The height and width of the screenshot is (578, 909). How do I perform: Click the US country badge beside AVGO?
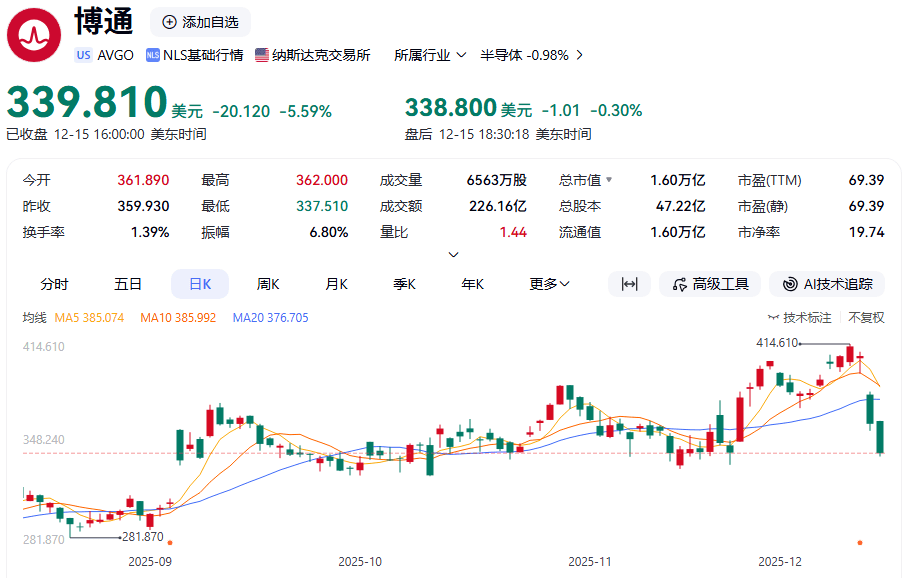click(x=83, y=55)
